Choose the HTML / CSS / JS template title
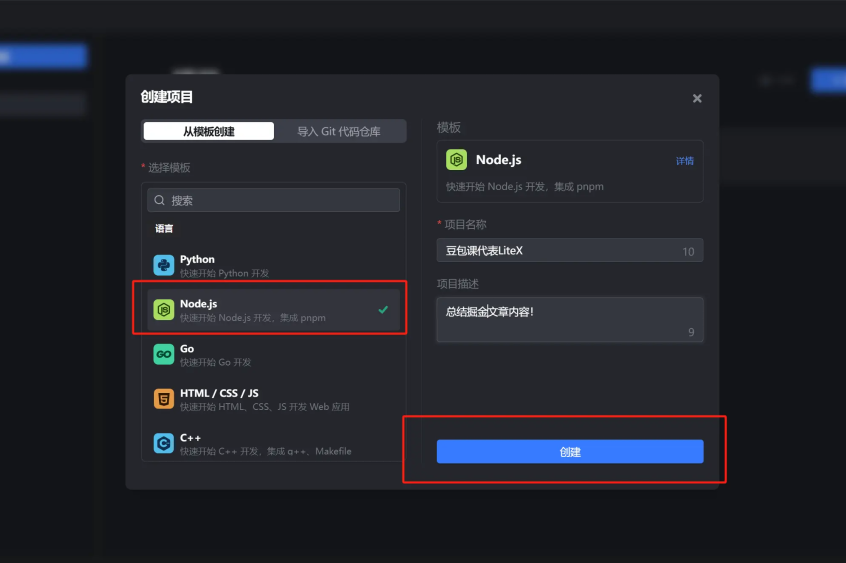The height and width of the screenshot is (563, 846). (x=219, y=393)
